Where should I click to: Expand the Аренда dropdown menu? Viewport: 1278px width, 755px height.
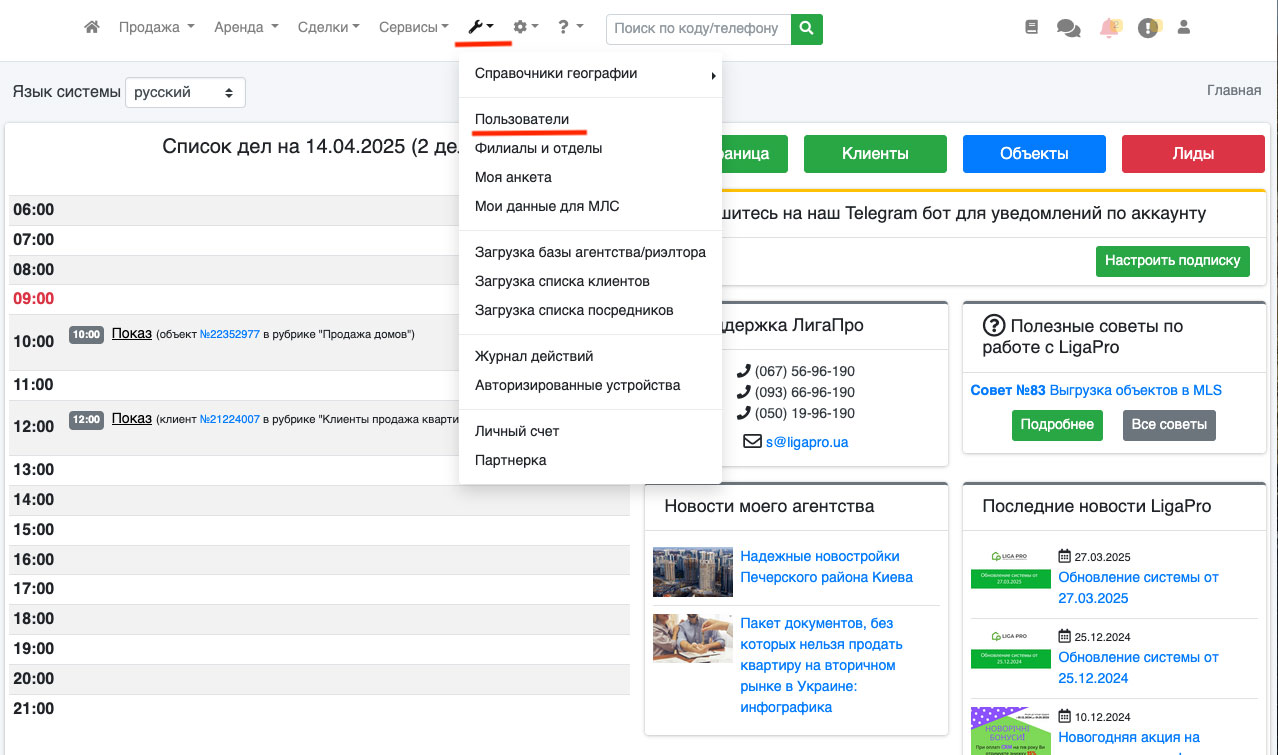tap(246, 28)
